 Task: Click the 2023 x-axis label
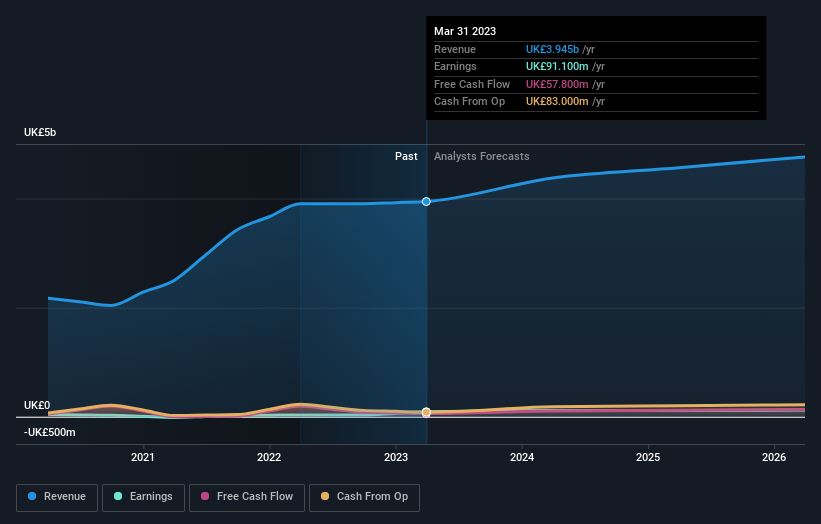click(x=396, y=457)
